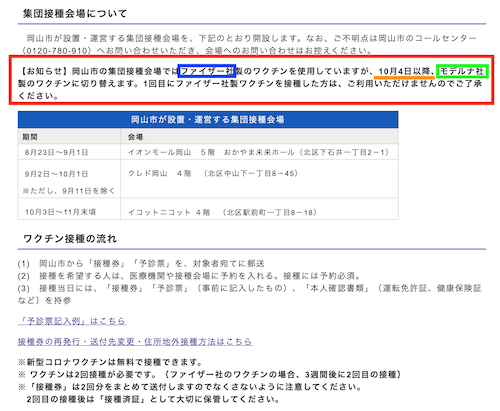Select the 10月3日～11月末頃 period cell
The width and height of the screenshot is (500, 411).
pyautogui.click(x=69, y=209)
